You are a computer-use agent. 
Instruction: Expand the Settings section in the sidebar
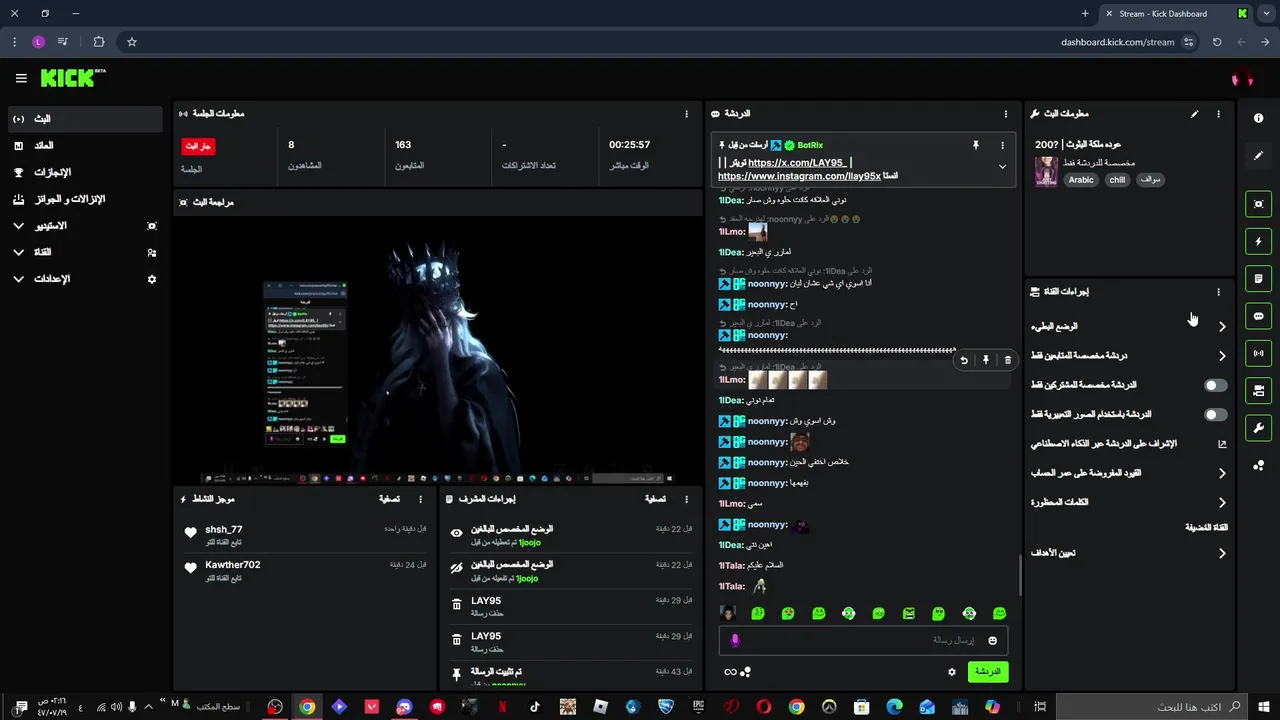point(18,279)
